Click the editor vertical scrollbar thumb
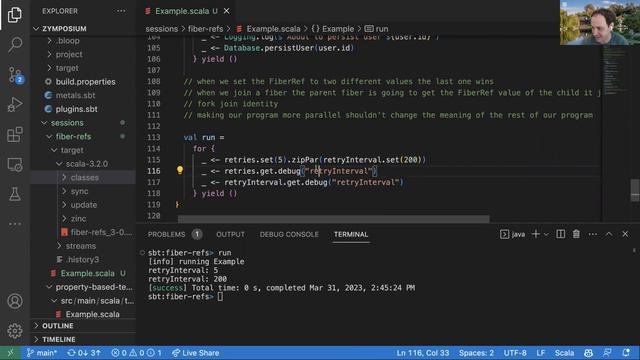 (x=635, y=190)
